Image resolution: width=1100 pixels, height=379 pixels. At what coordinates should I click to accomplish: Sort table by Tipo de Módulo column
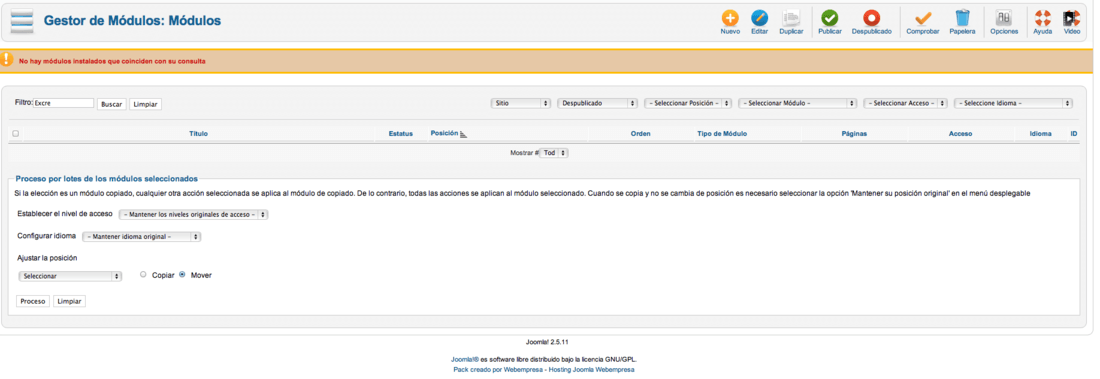pyautogui.click(x=722, y=133)
